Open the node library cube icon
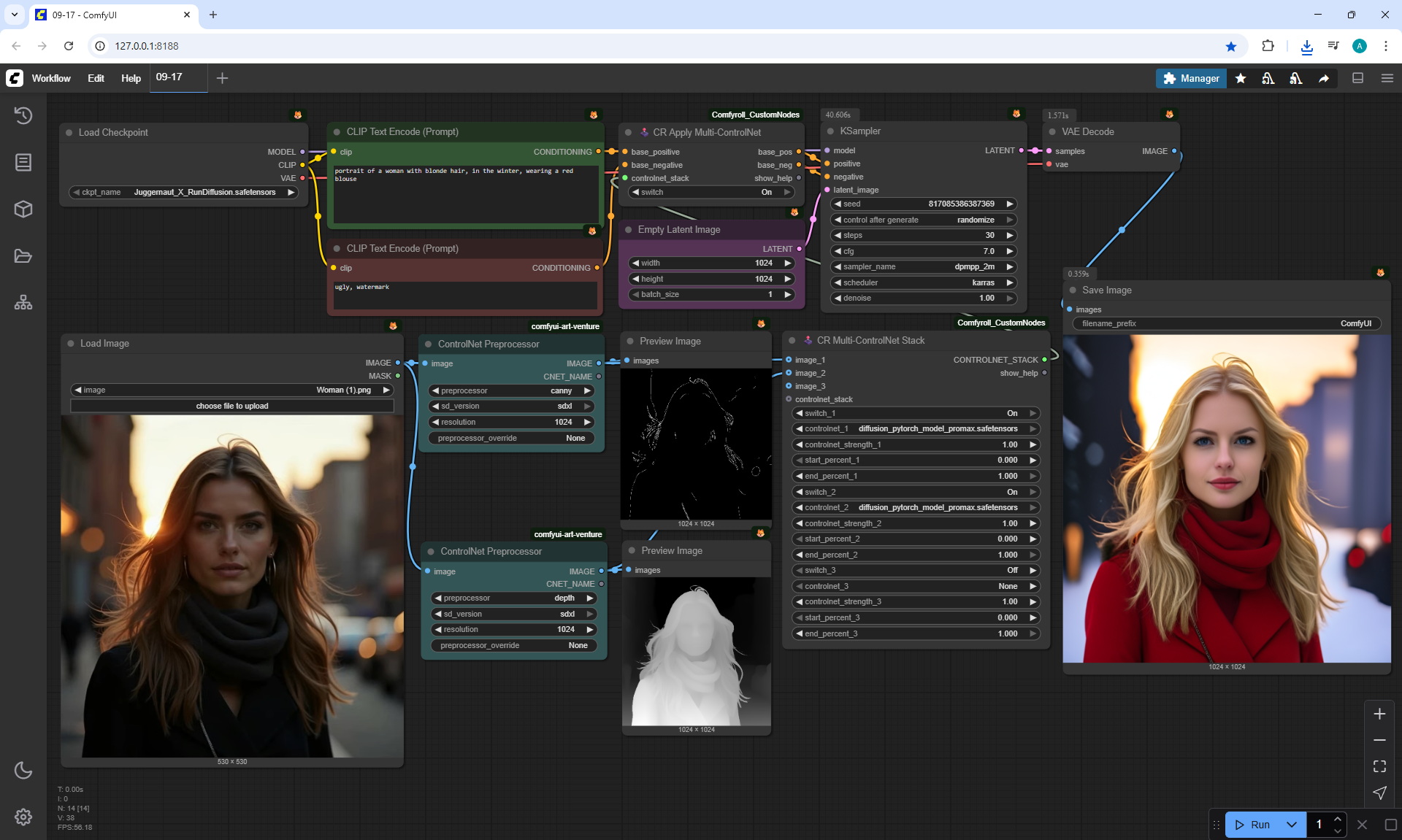The height and width of the screenshot is (840, 1402). [x=23, y=209]
